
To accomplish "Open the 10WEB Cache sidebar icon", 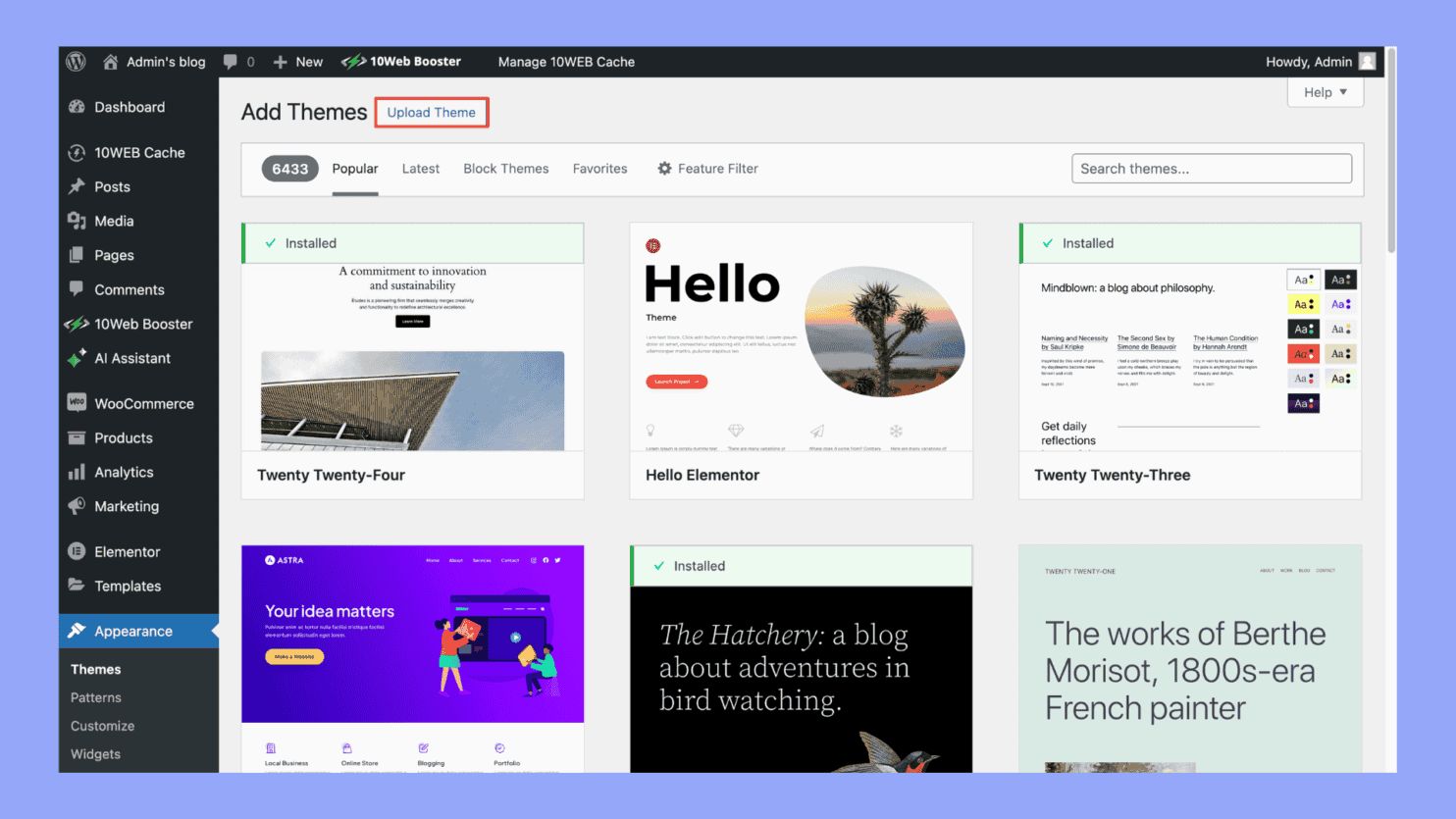I will [77, 153].
